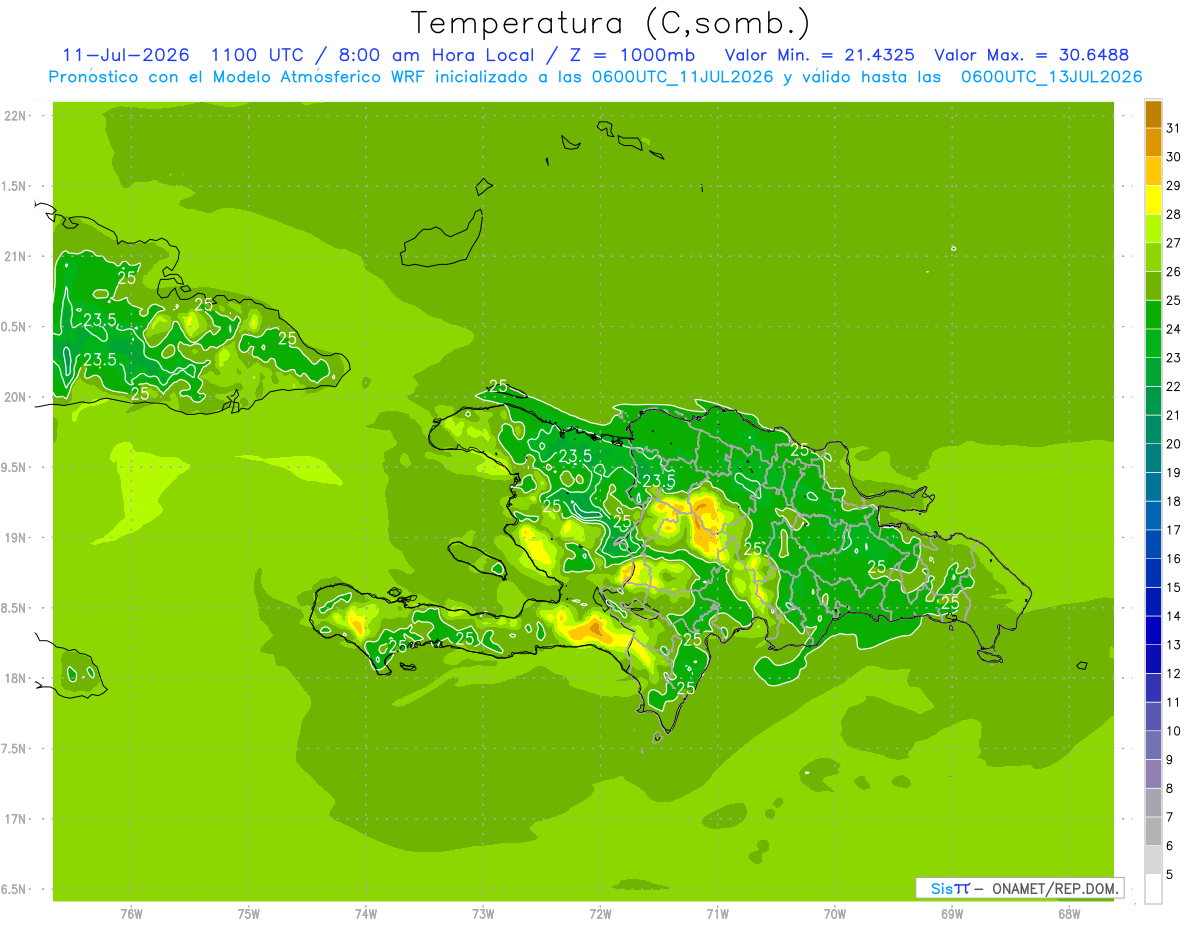The height and width of the screenshot is (927, 1200).
Task: Click the "71W" longitude axis label
Action: coord(717,913)
